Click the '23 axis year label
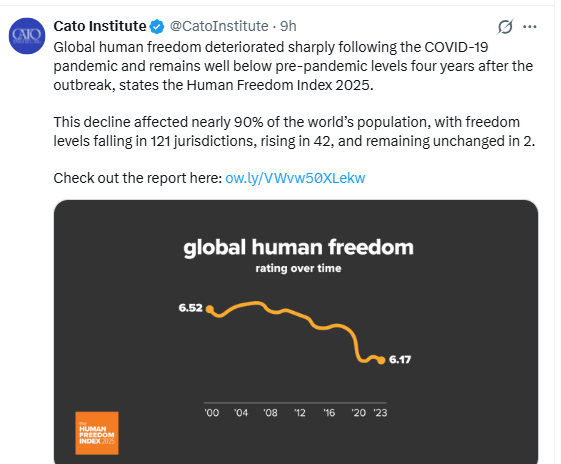561x464 pixels. click(x=380, y=413)
